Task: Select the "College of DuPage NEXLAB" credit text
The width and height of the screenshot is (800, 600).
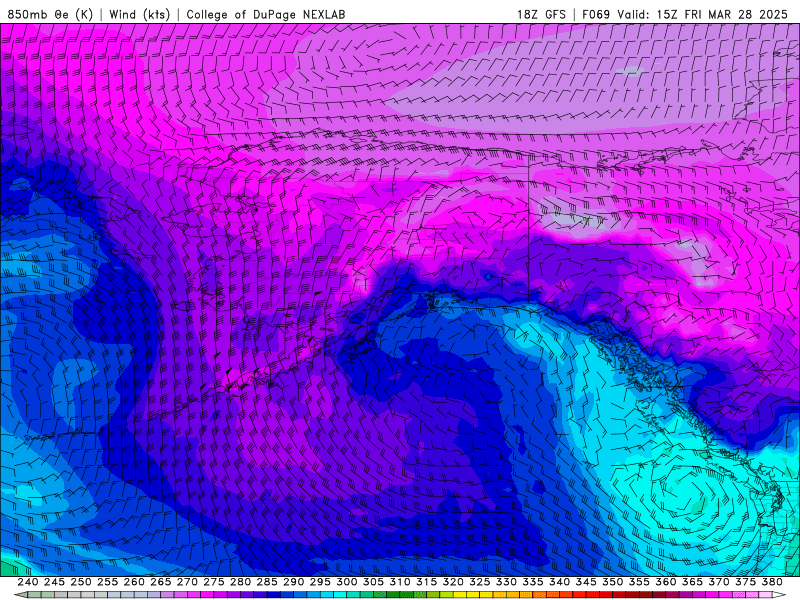Action: click(x=266, y=14)
